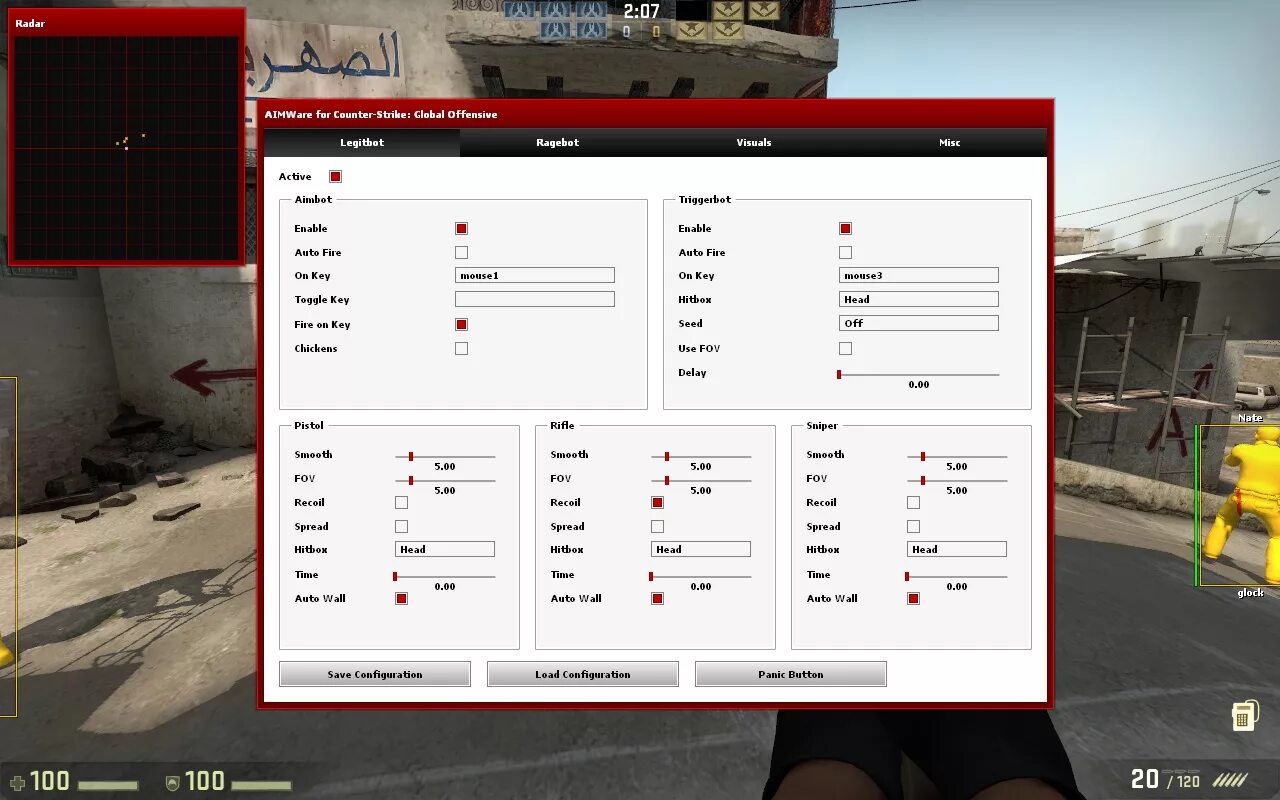Viewport: 1280px width, 800px height.
Task: Click the Radar window title
Action: coord(30,23)
